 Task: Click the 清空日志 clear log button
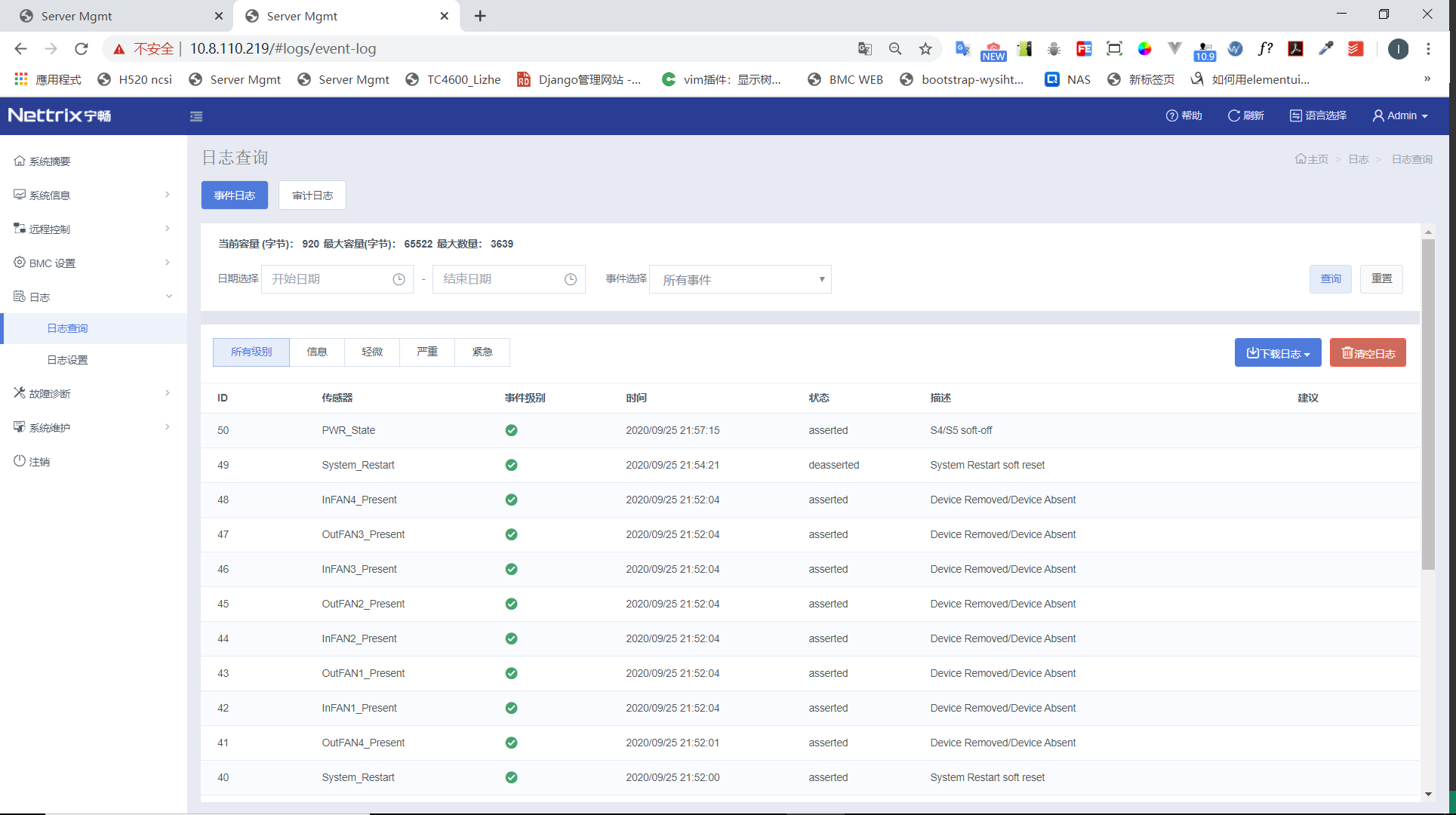[1368, 352]
